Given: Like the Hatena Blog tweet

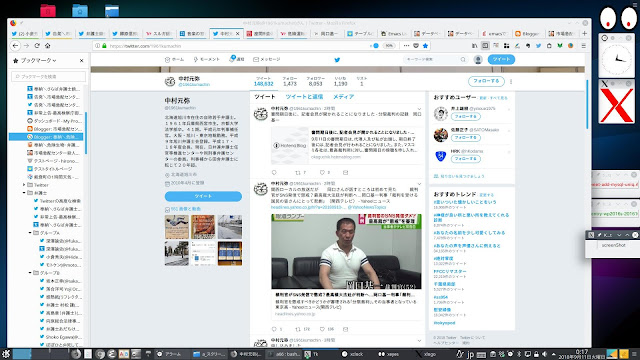Looking at the screenshot, I should (322, 173).
